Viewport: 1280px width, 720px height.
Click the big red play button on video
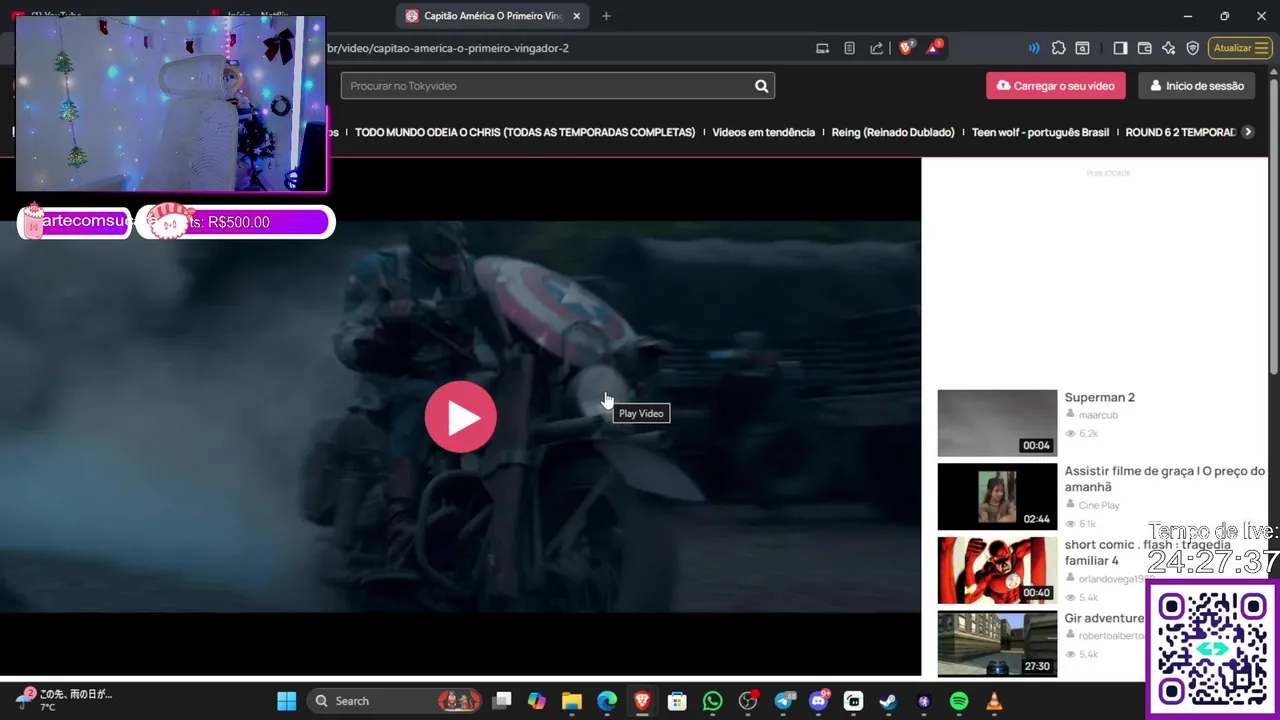[x=461, y=417]
